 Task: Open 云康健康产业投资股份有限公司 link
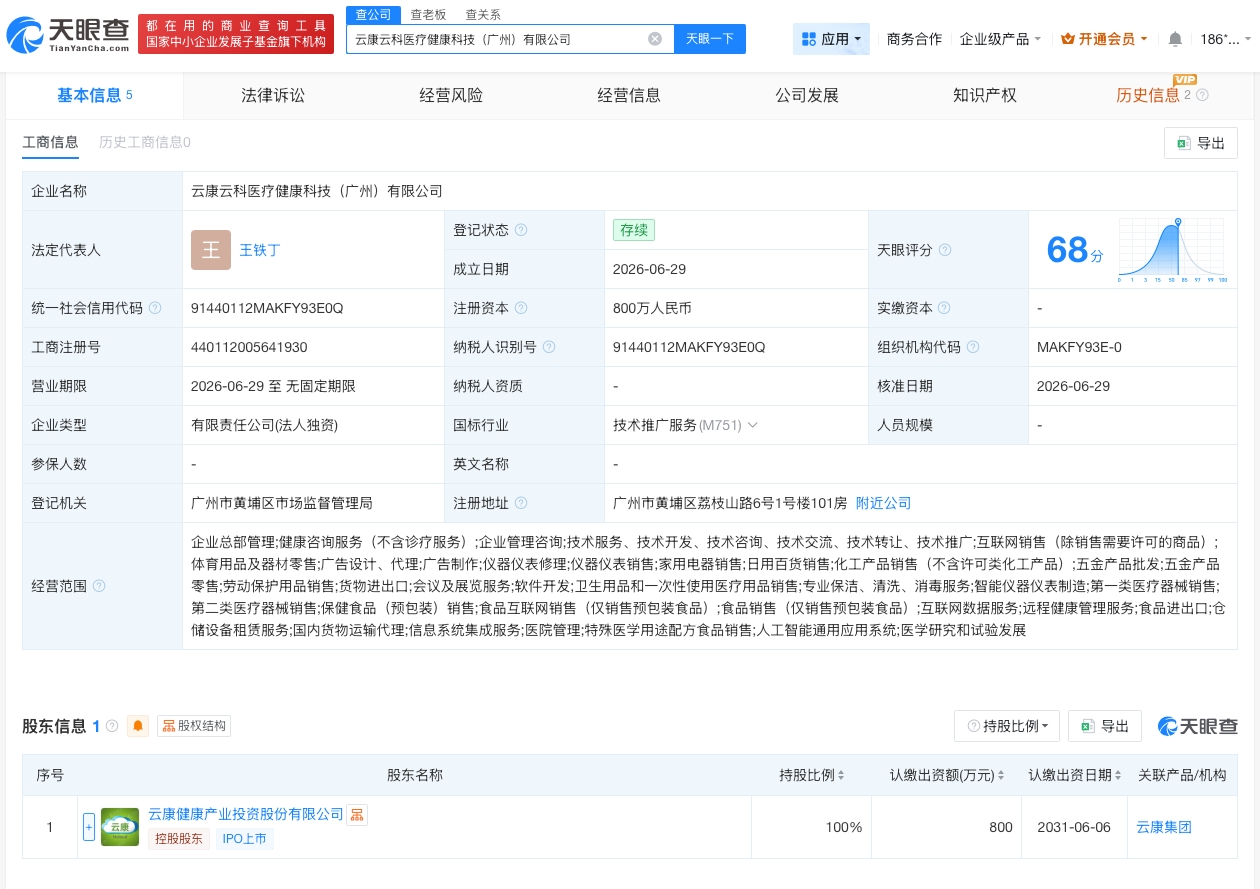[246, 814]
